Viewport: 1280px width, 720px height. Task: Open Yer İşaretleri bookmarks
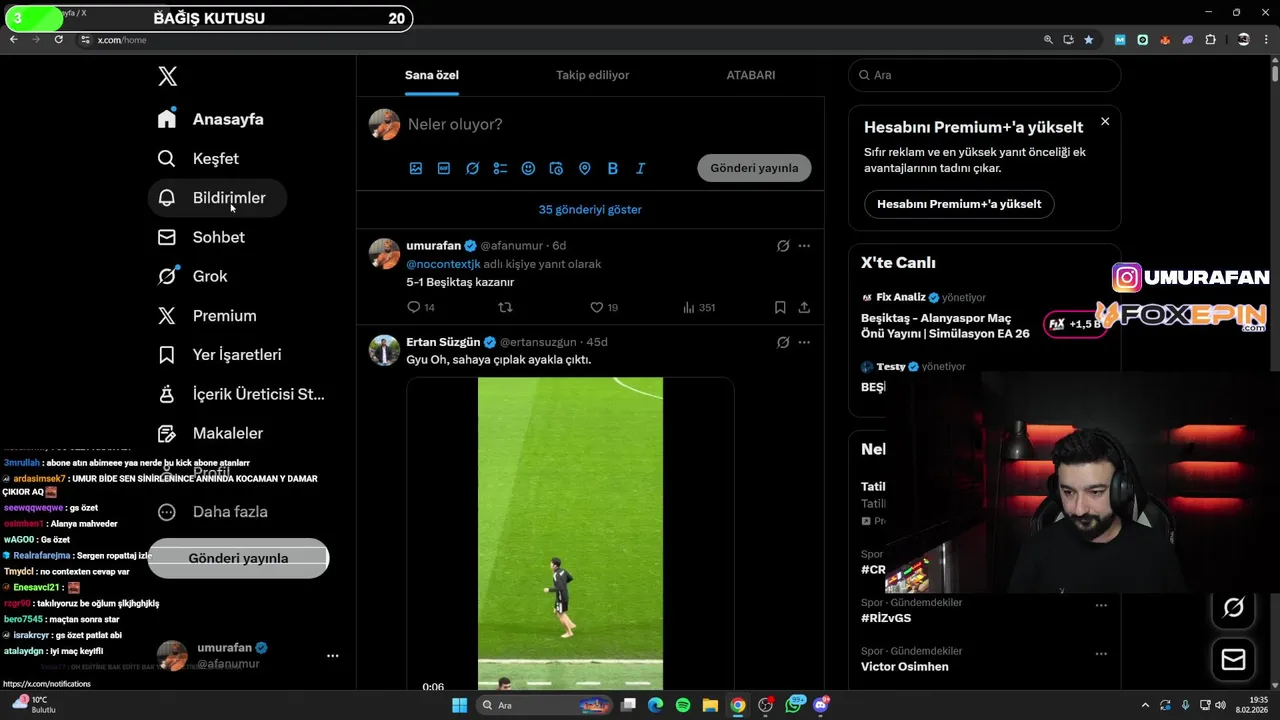(219, 355)
